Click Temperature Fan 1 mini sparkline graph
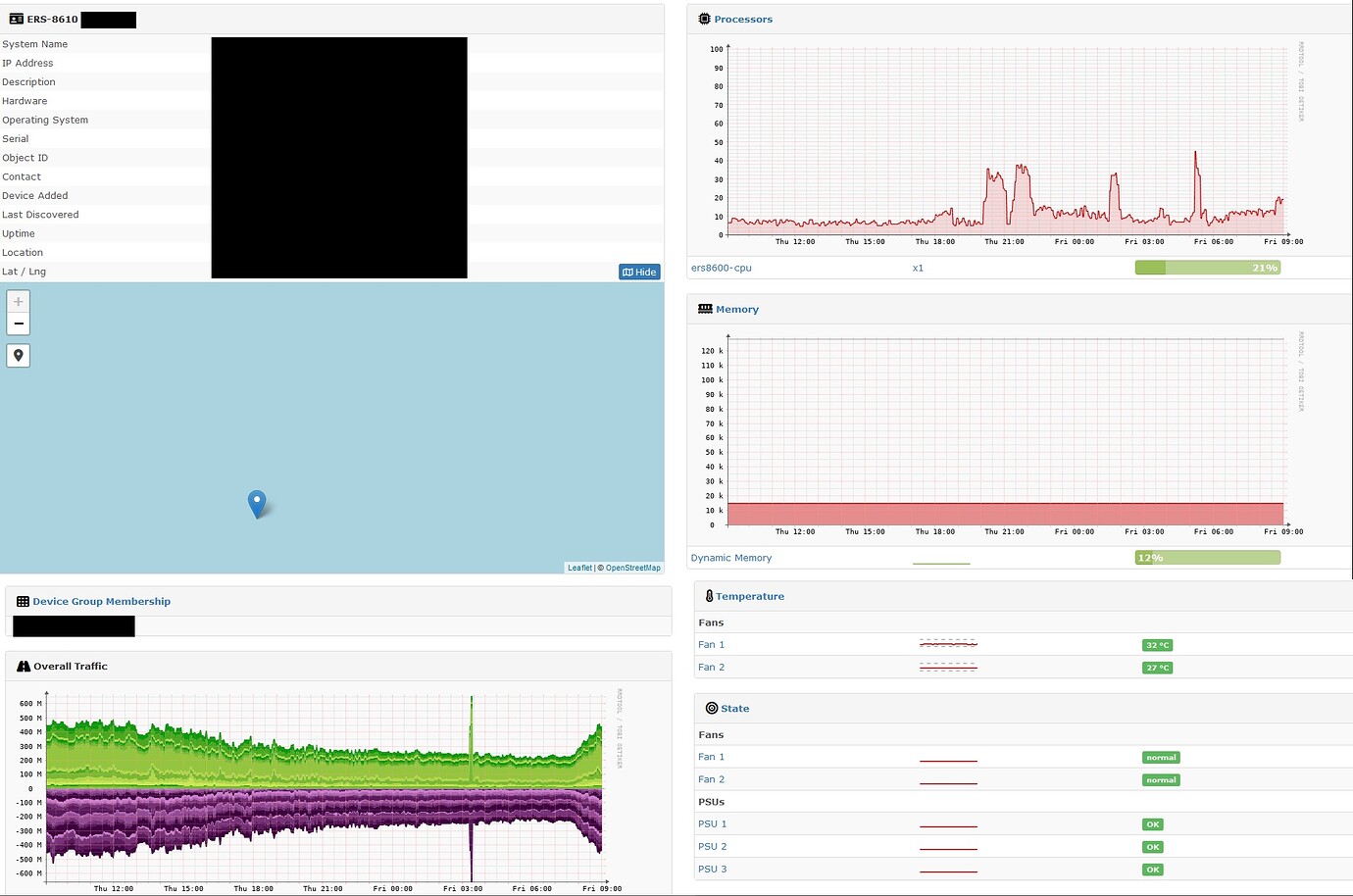 pos(948,645)
